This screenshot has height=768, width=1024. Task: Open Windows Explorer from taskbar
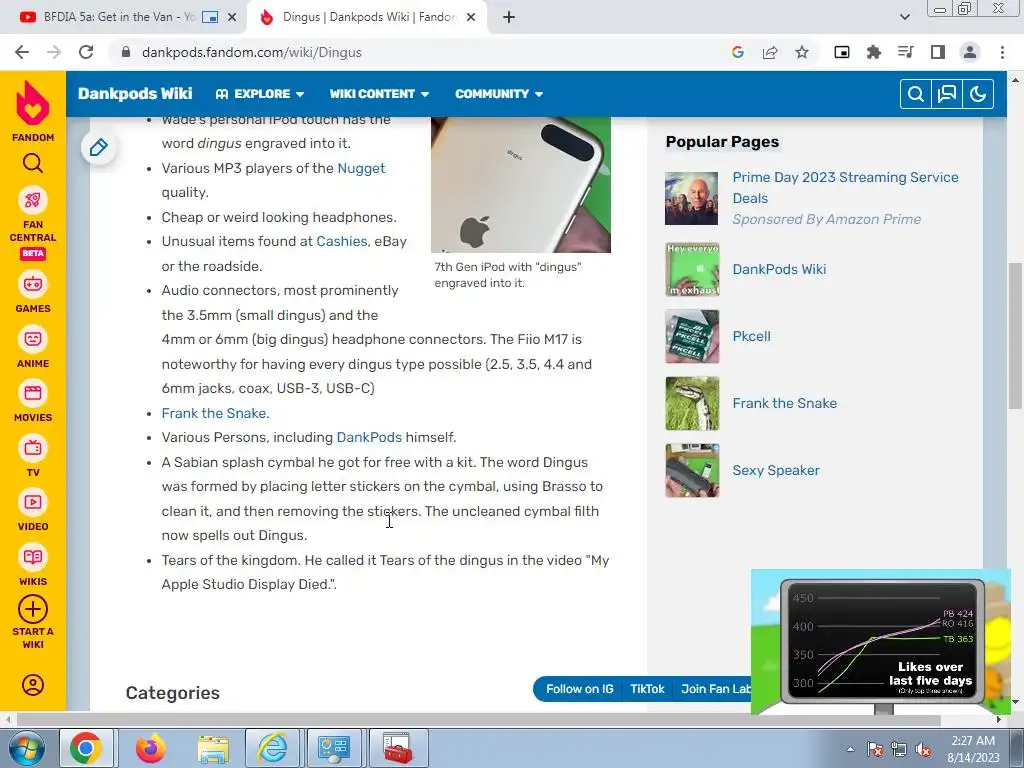(x=213, y=749)
